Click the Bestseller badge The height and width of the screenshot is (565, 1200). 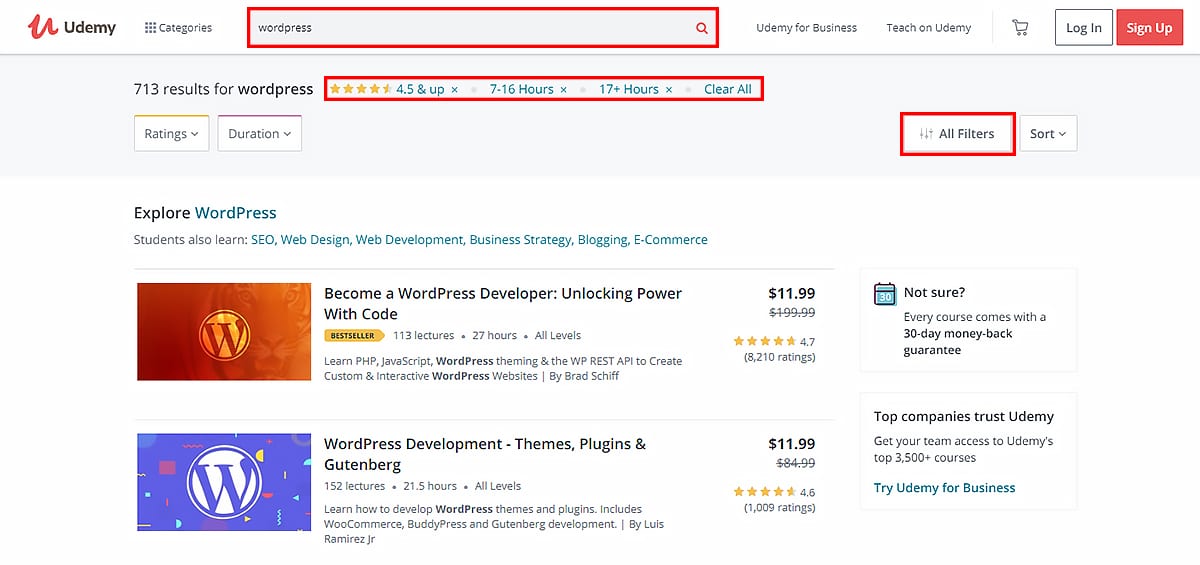[354, 336]
